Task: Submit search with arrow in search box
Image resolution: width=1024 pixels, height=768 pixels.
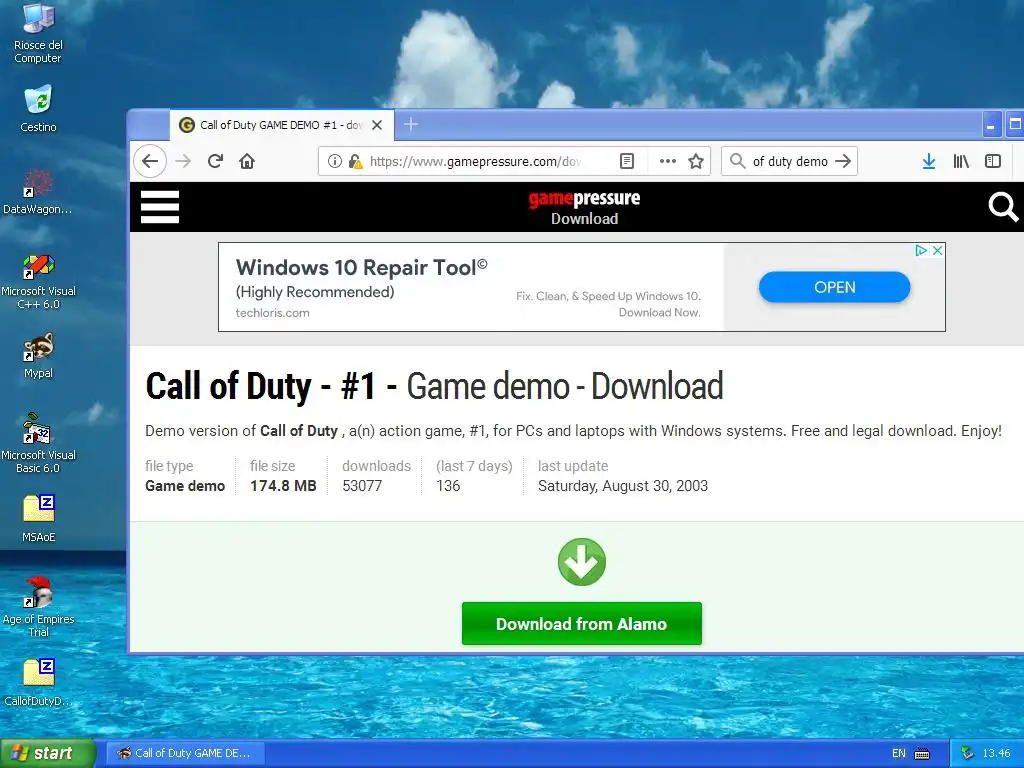Action: (x=843, y=161)
